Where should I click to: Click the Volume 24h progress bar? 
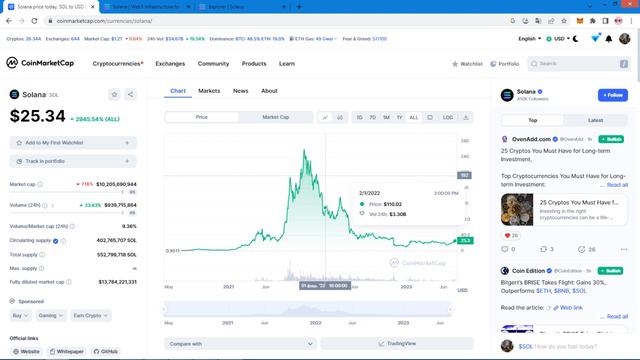click(x=66, y=213)
